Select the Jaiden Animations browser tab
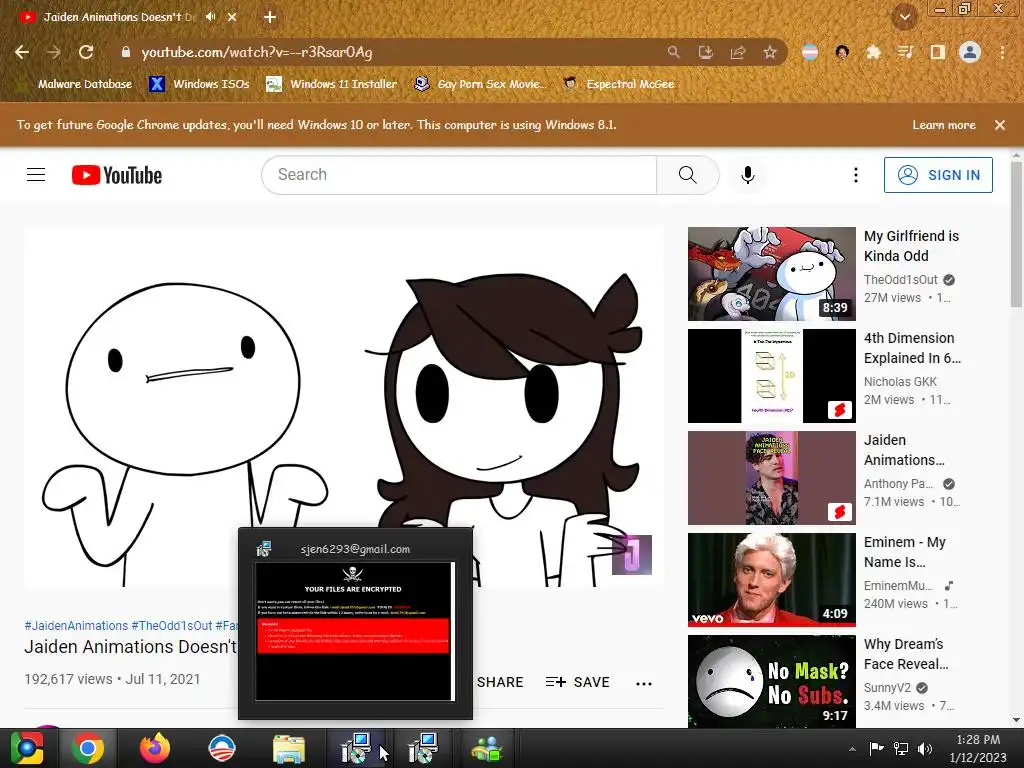The width and height of the screenshot is (1024, 768). point(118,17)
